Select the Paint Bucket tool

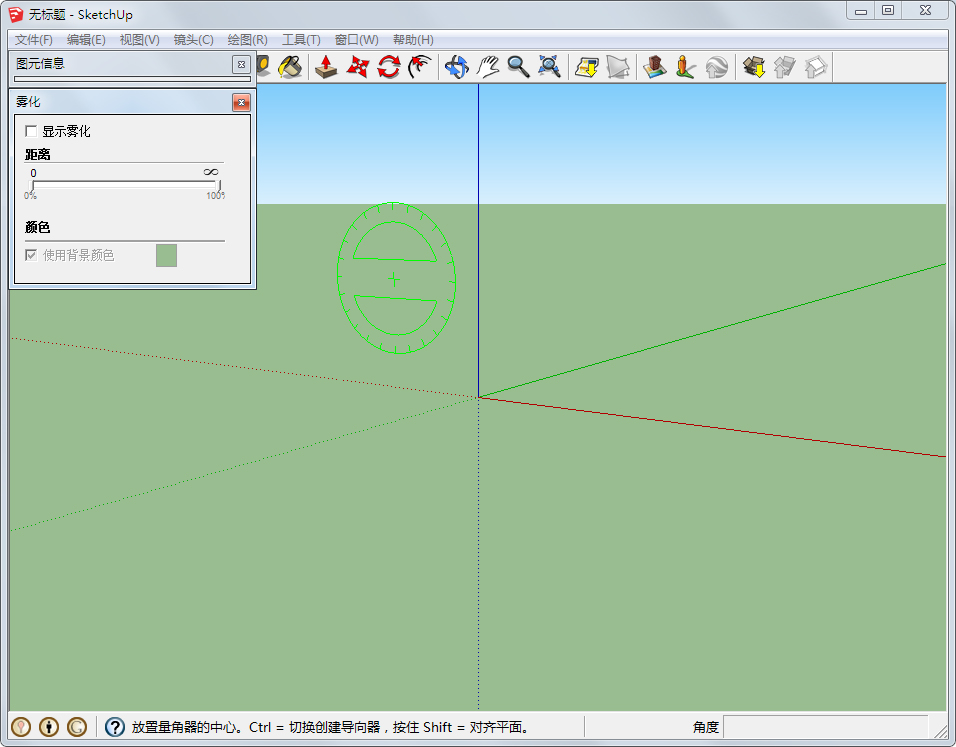(x=290, y=67)
